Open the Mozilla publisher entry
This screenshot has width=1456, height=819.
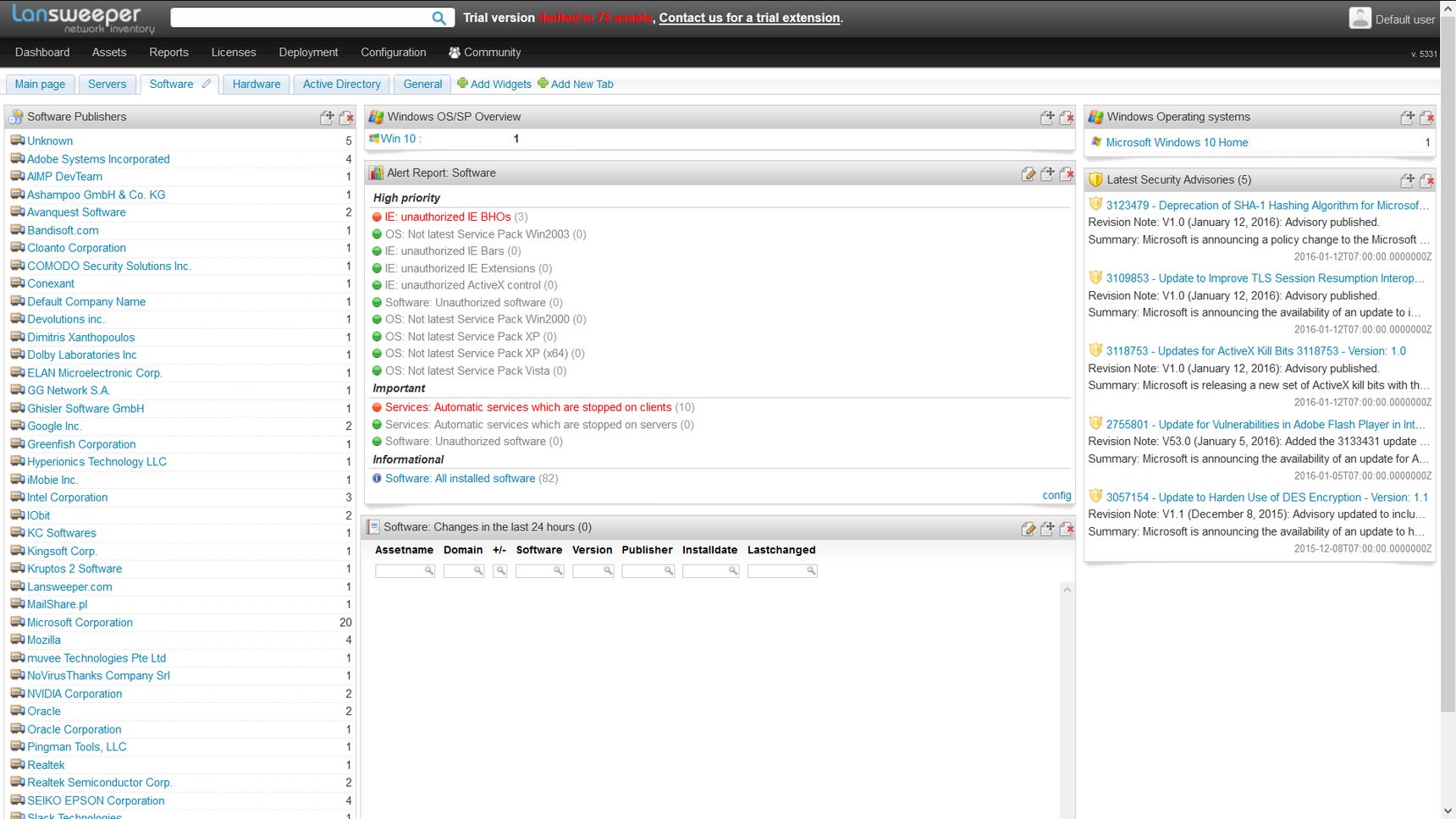(x=44, y=640)
